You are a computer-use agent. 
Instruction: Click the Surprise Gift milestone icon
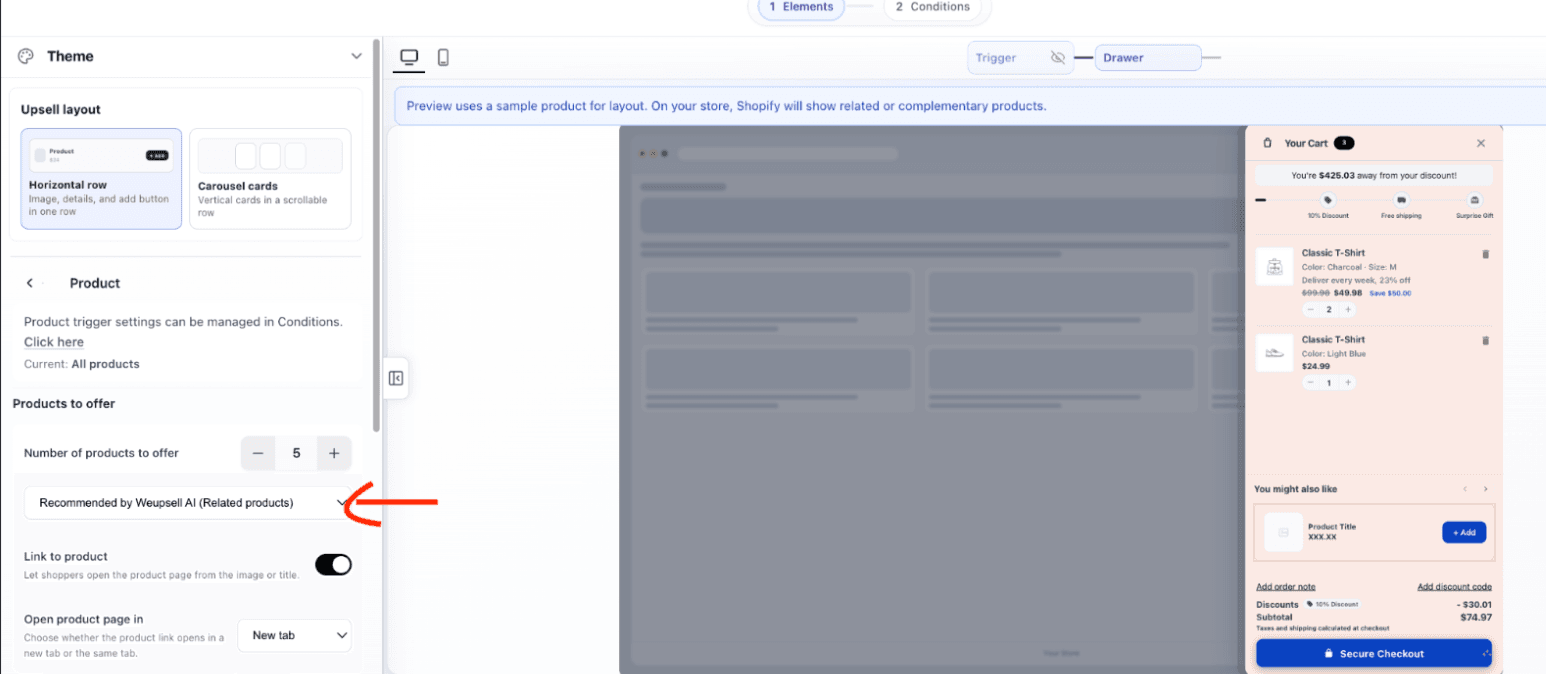click(x=1474, y=200)
